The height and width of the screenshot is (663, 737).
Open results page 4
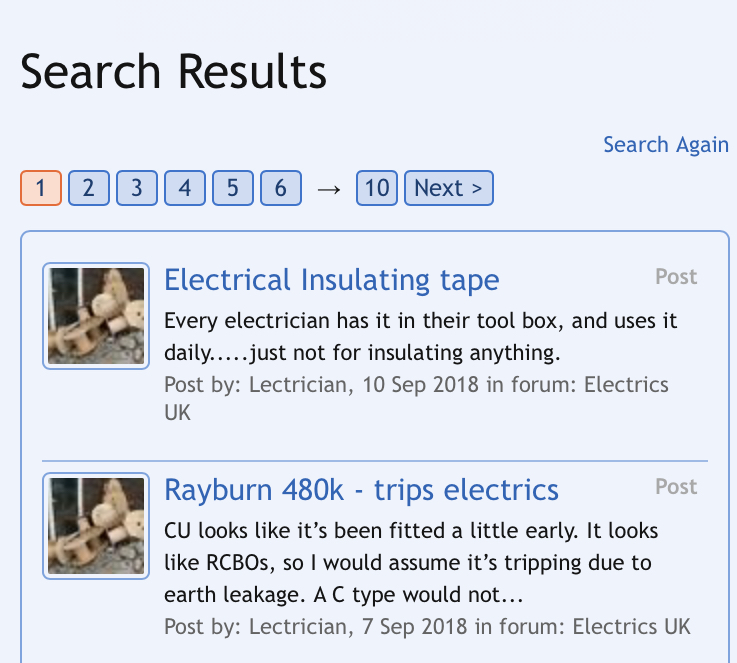click(x=184, y=188)
